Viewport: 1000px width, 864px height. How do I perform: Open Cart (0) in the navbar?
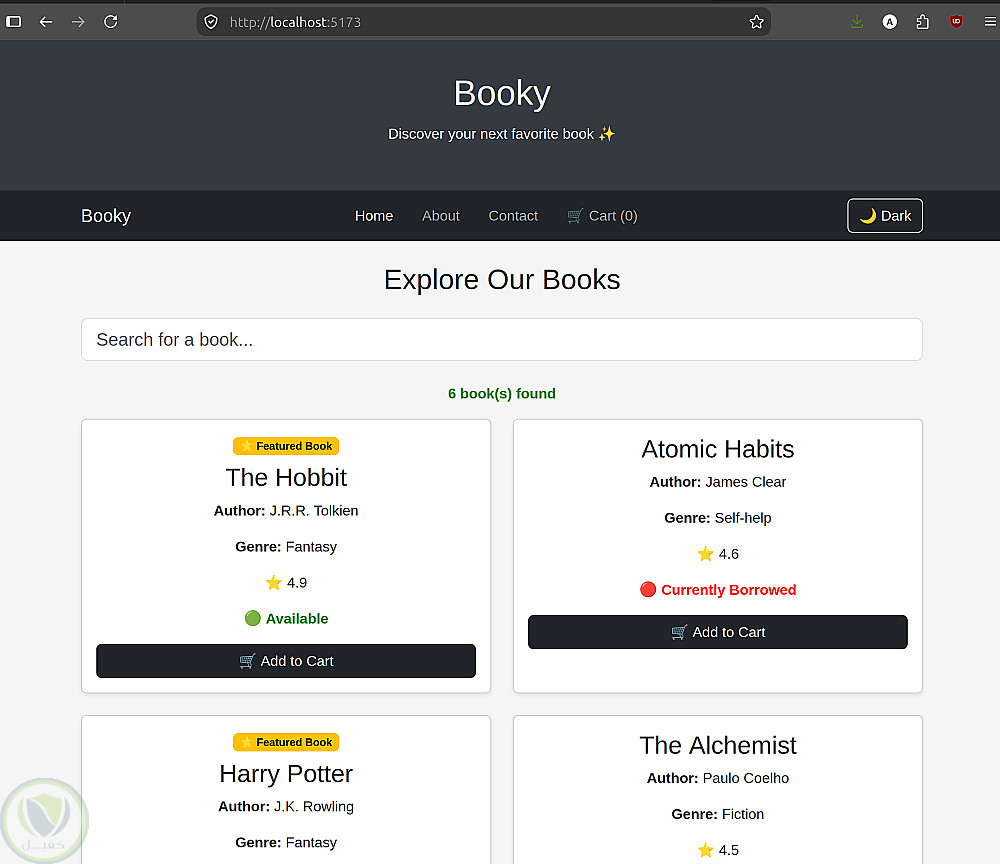tap(602, 216)
